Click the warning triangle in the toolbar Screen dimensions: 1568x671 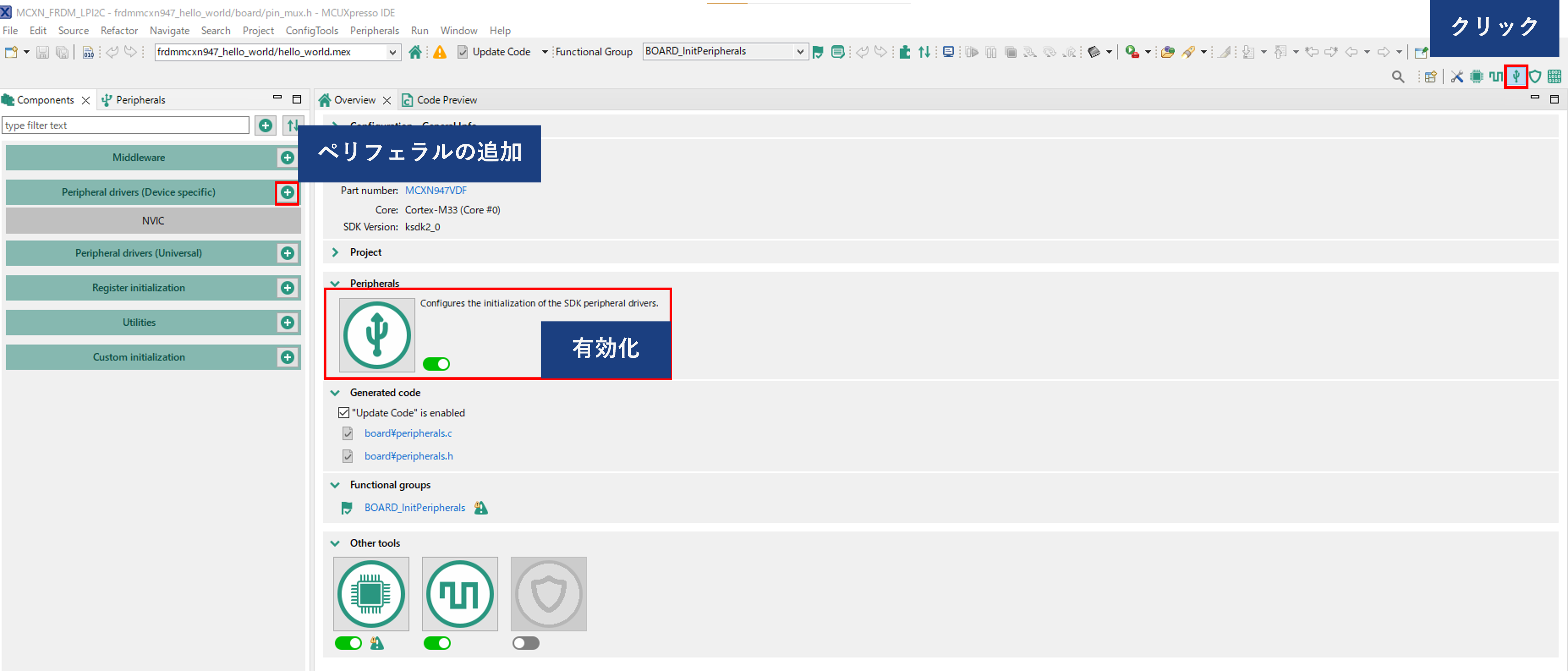click(x=439, y=52)
